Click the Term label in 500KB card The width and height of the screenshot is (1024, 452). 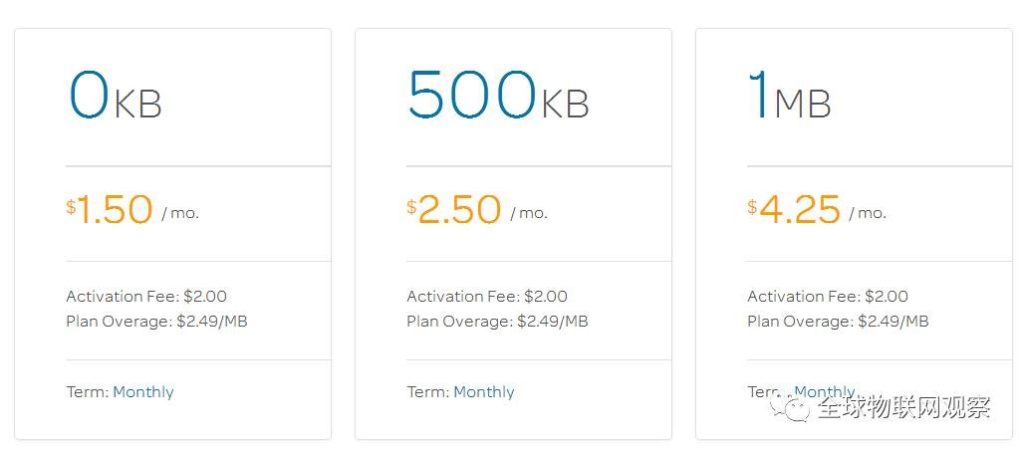pyautogui.click(x=428, y=392)
